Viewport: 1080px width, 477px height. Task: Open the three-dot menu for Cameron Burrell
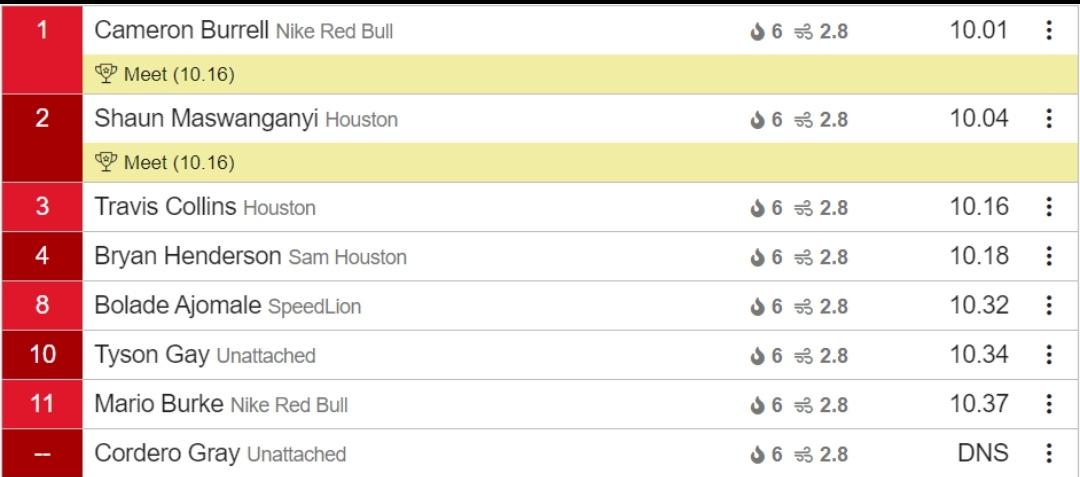(x=1048, y=31)
